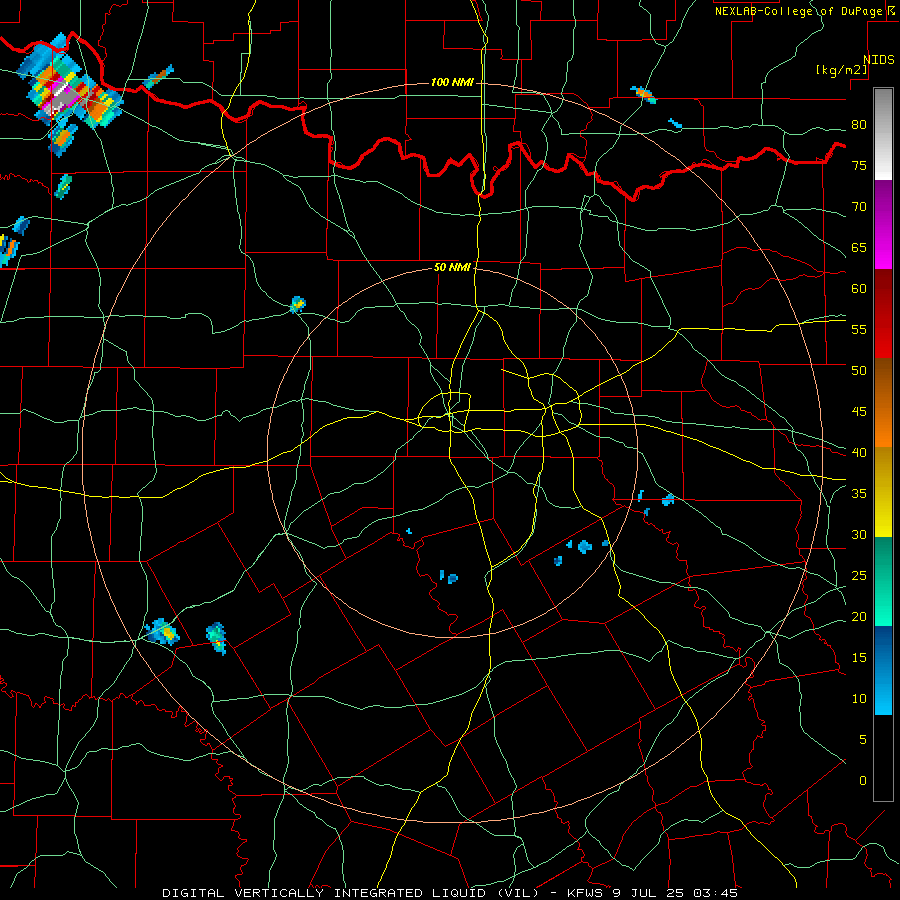
Task: Select the 80 value on the legend
Action: [x=859, y=125]
